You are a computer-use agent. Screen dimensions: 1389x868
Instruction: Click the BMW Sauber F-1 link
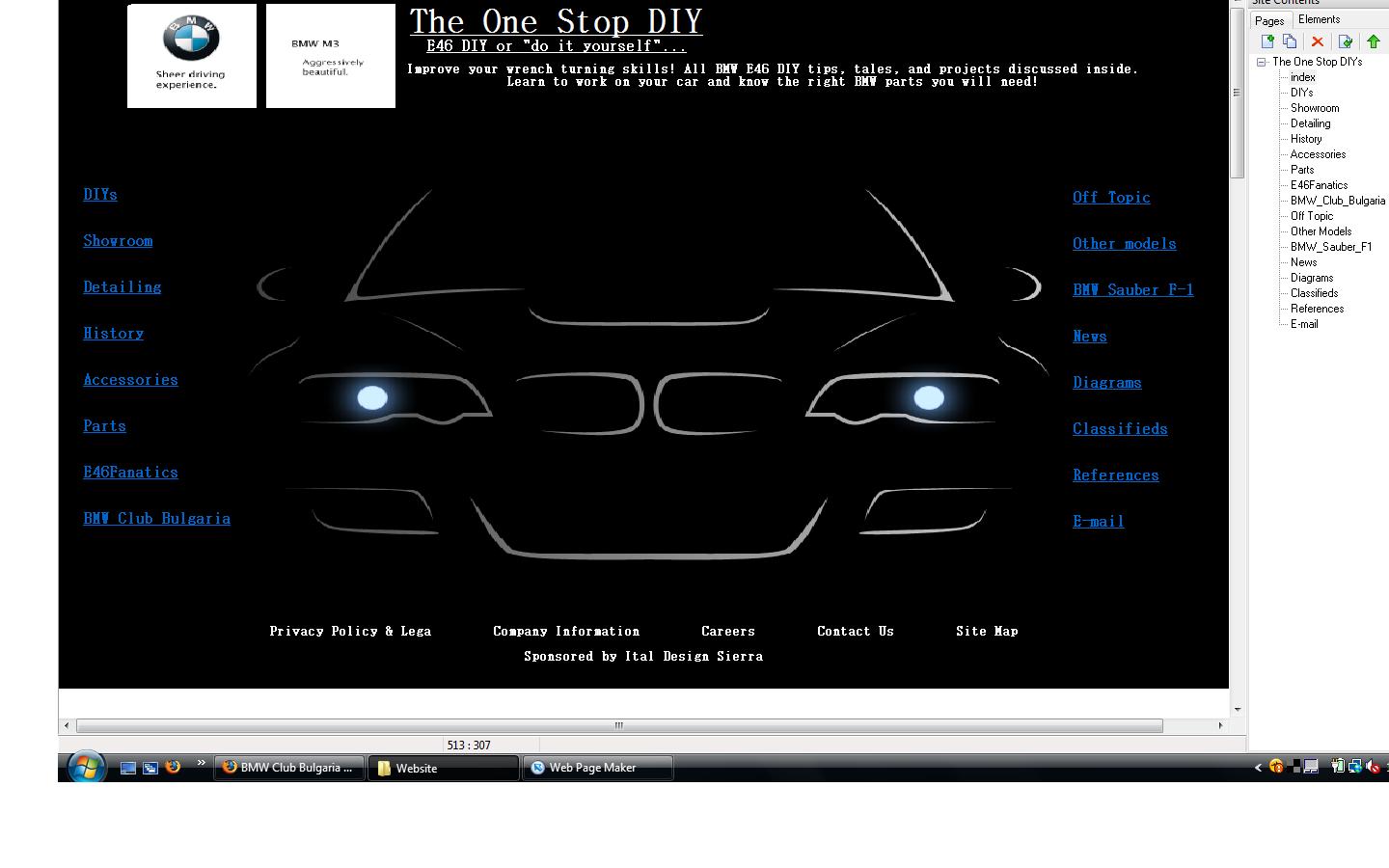tap(1133, 289)
